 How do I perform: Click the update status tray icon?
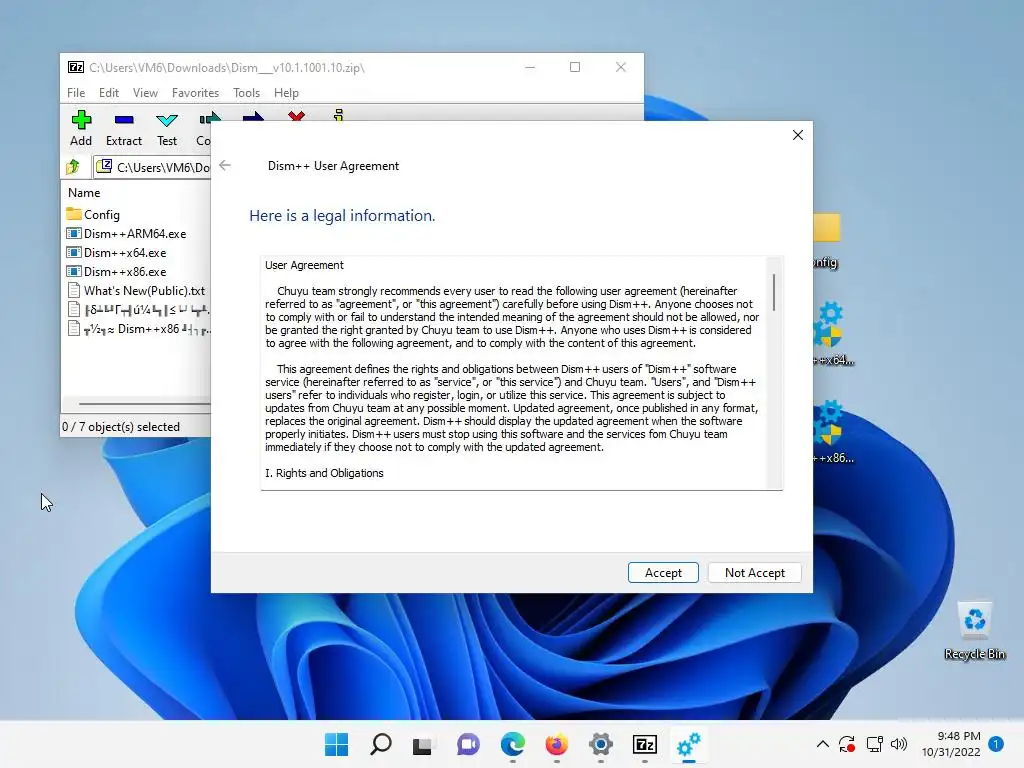[847, 744]
